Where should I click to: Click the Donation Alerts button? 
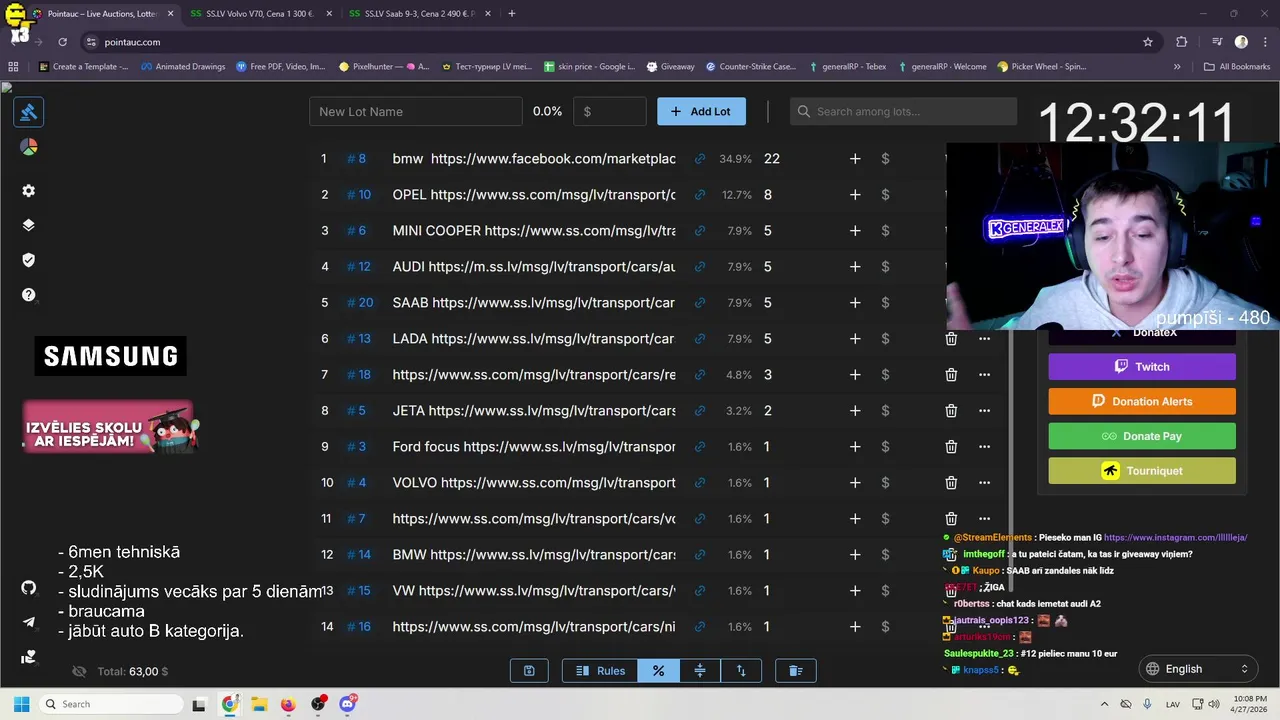pos(1142,401)
